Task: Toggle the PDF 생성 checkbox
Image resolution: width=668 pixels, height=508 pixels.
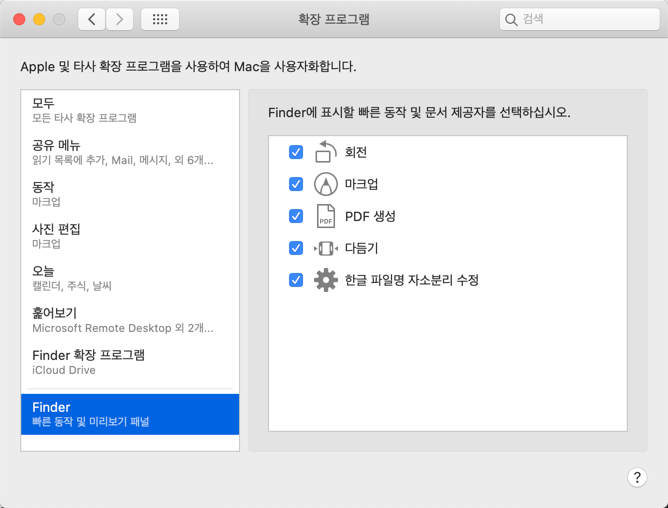Action: coord(296,216)
